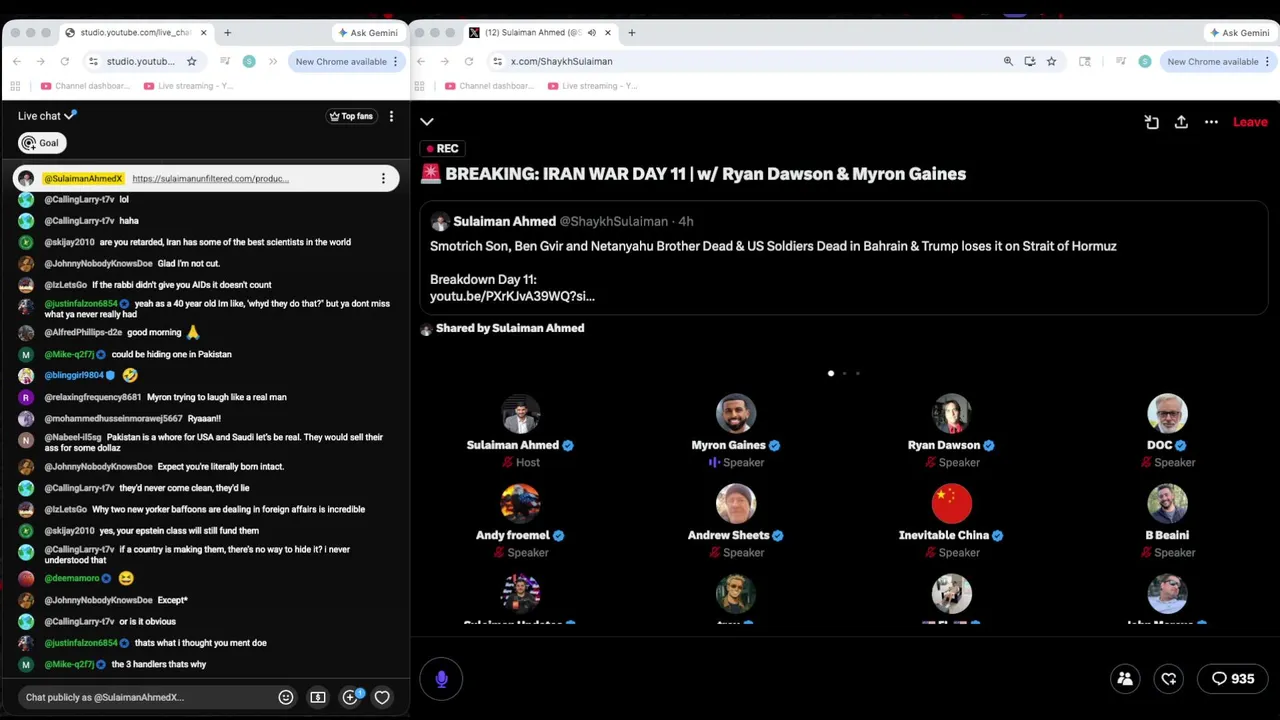Viewport: 1280px width, 720px height.
Task: Collapse the Space with down chevron
Action: pos(427,122)
